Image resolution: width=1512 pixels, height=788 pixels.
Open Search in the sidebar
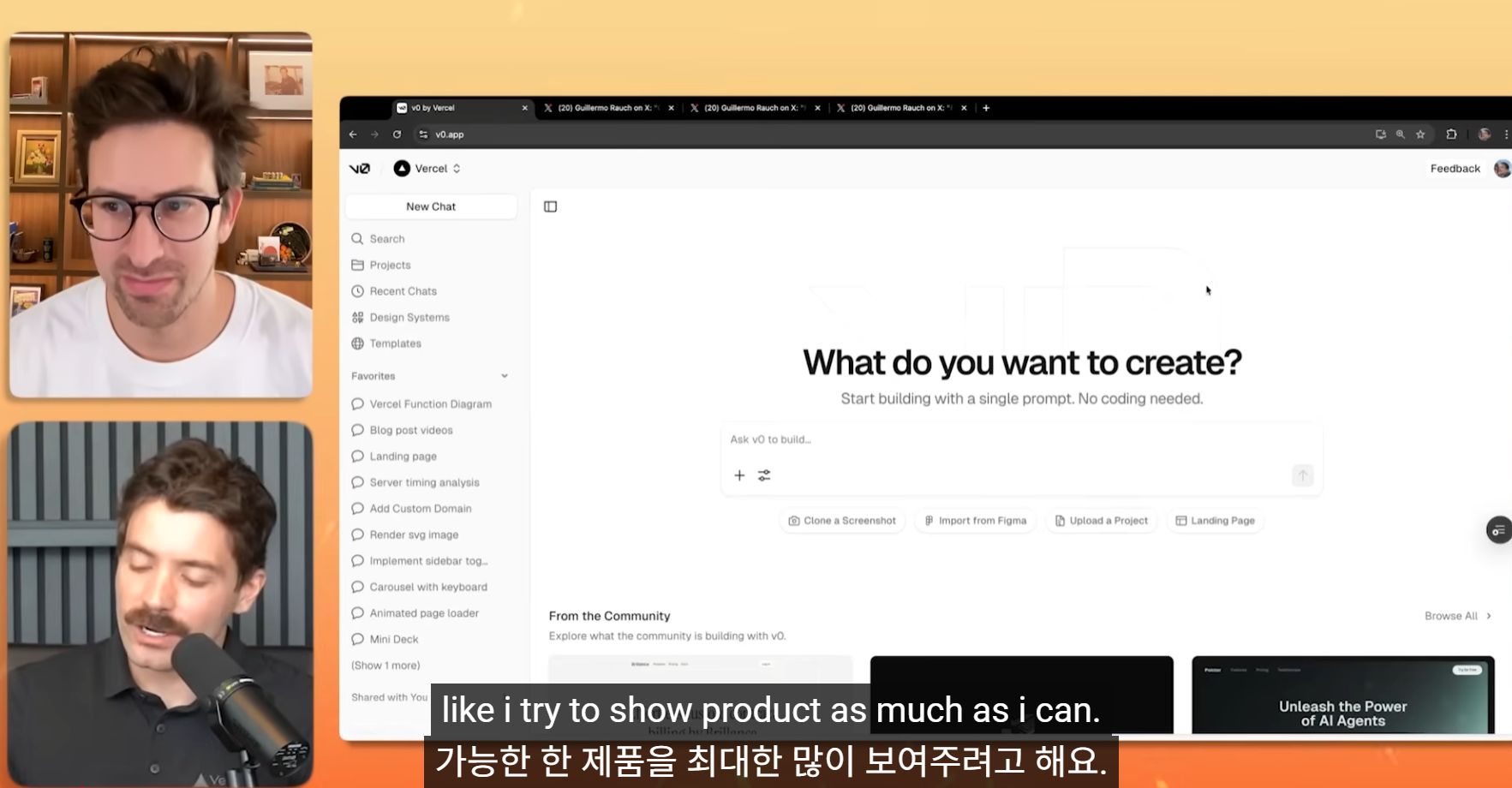(x=387, y=239)
